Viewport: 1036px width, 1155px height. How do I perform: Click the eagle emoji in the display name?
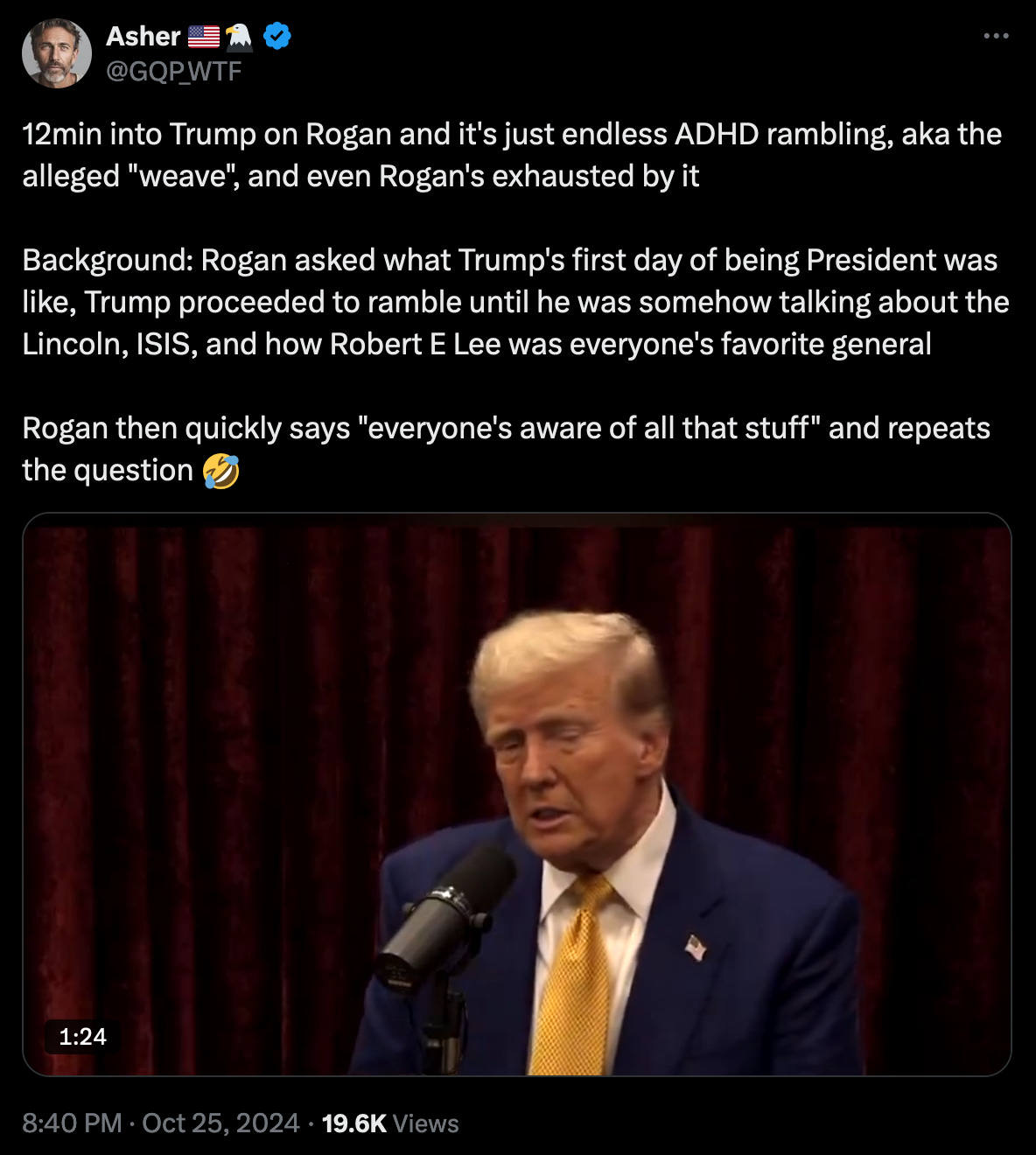(238, 36)
